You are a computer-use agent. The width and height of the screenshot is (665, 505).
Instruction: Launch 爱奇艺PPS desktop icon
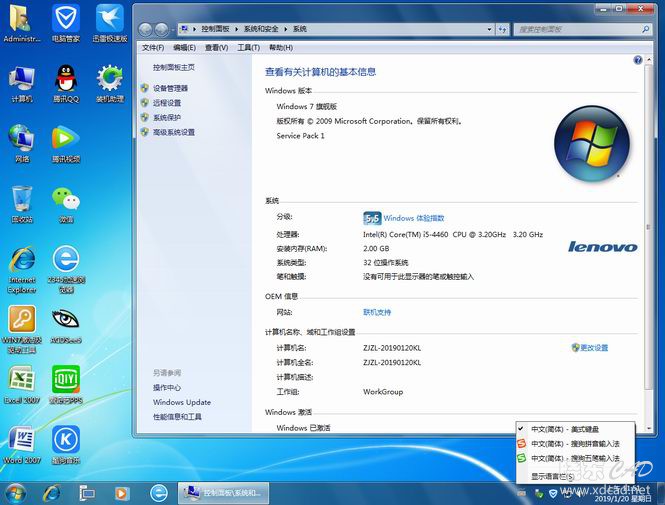[x=66, y=385]
